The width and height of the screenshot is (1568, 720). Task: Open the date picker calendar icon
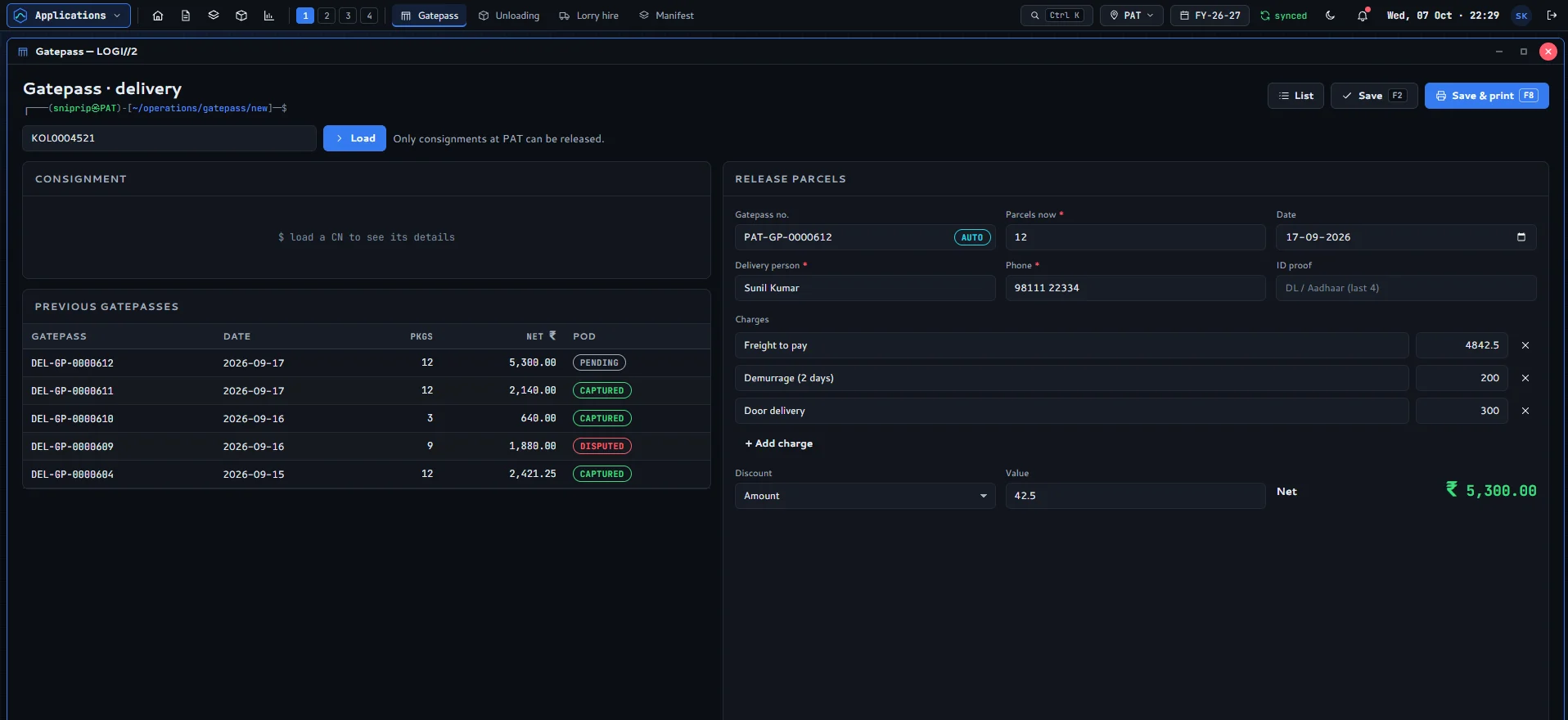coord(1521,237)
